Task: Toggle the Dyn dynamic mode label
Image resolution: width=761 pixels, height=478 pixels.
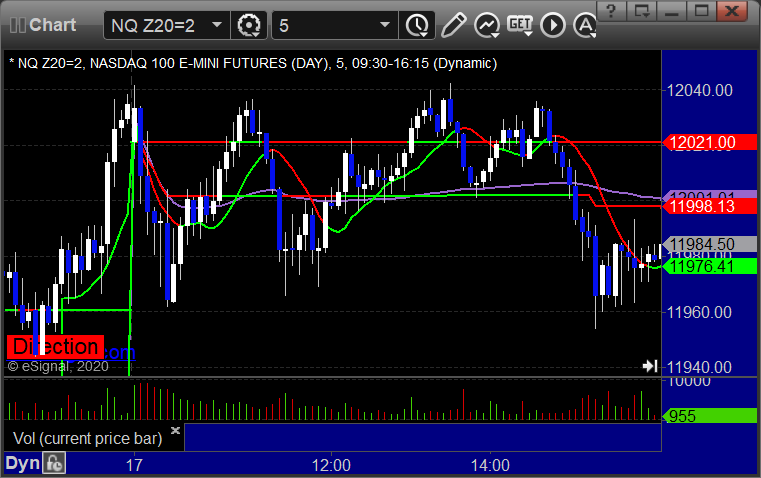Action: 22,463
